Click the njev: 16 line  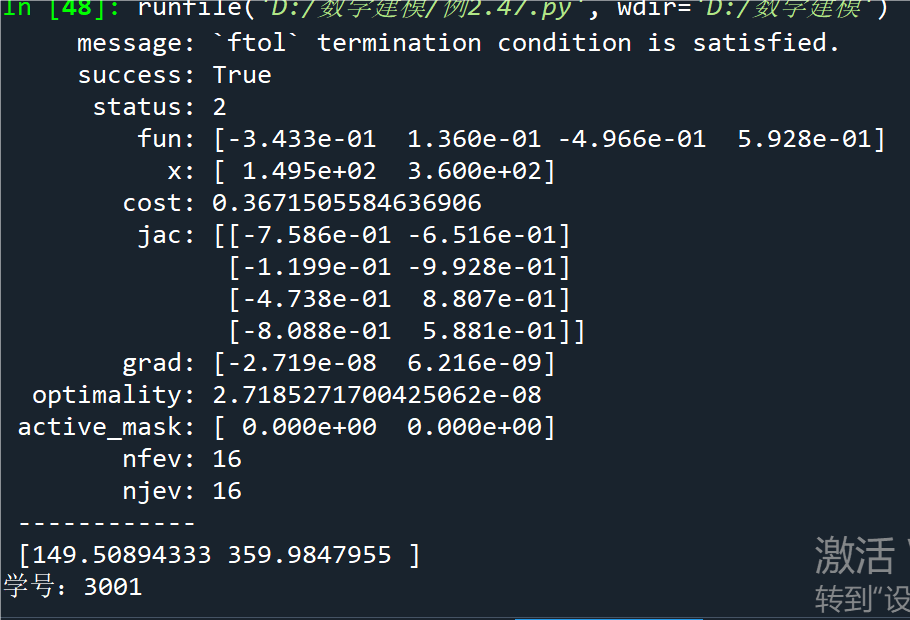pos(182,491)
